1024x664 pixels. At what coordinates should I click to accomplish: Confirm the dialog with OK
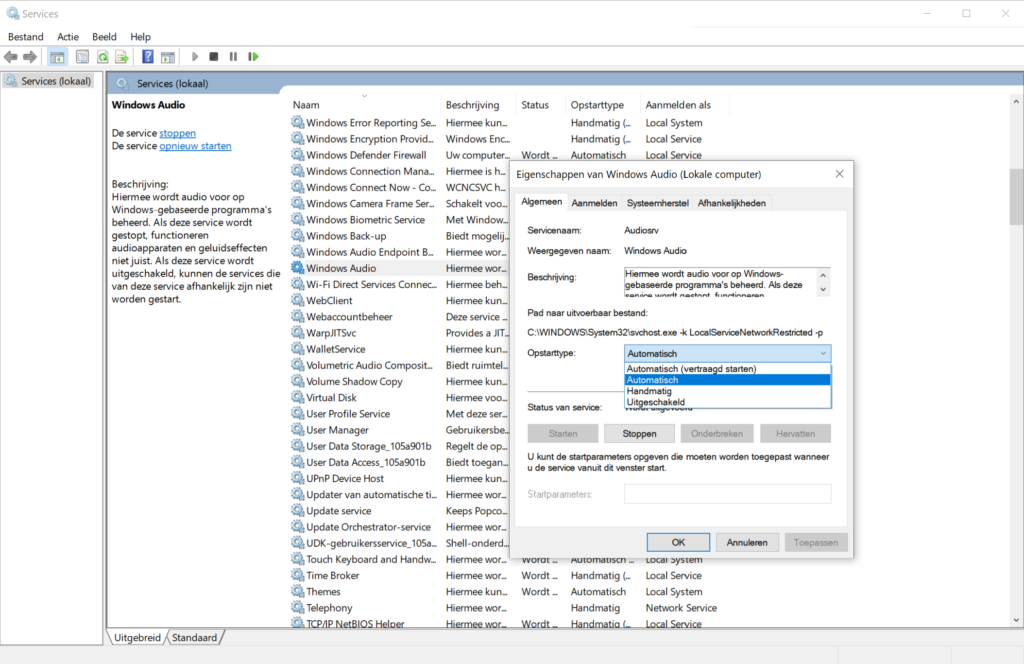tap(679, 543)
